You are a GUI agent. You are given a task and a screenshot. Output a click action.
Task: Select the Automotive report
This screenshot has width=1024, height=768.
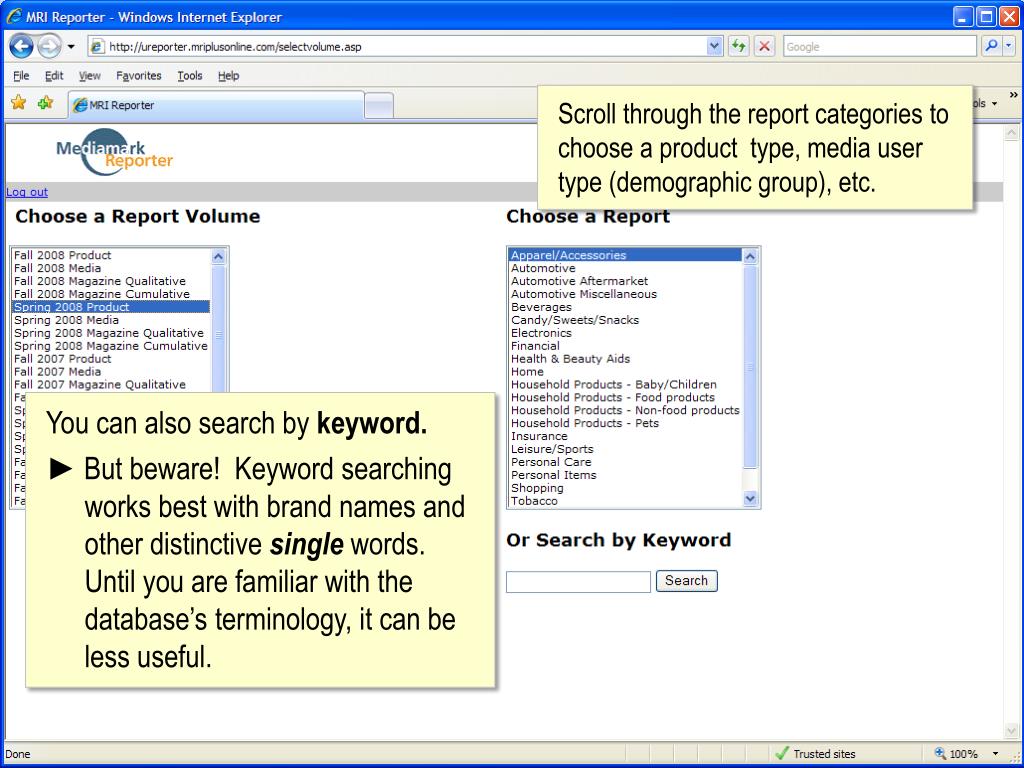pos(626,268)
